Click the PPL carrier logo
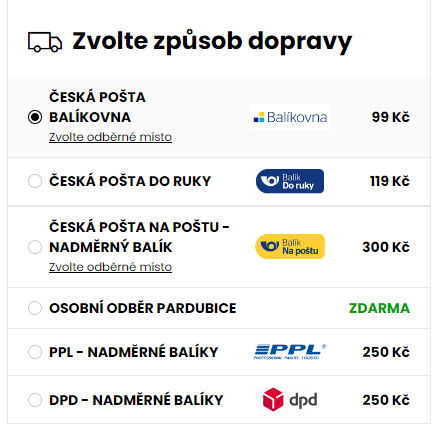The height and width of the screenshot is (432, 435). click(290, 352)
